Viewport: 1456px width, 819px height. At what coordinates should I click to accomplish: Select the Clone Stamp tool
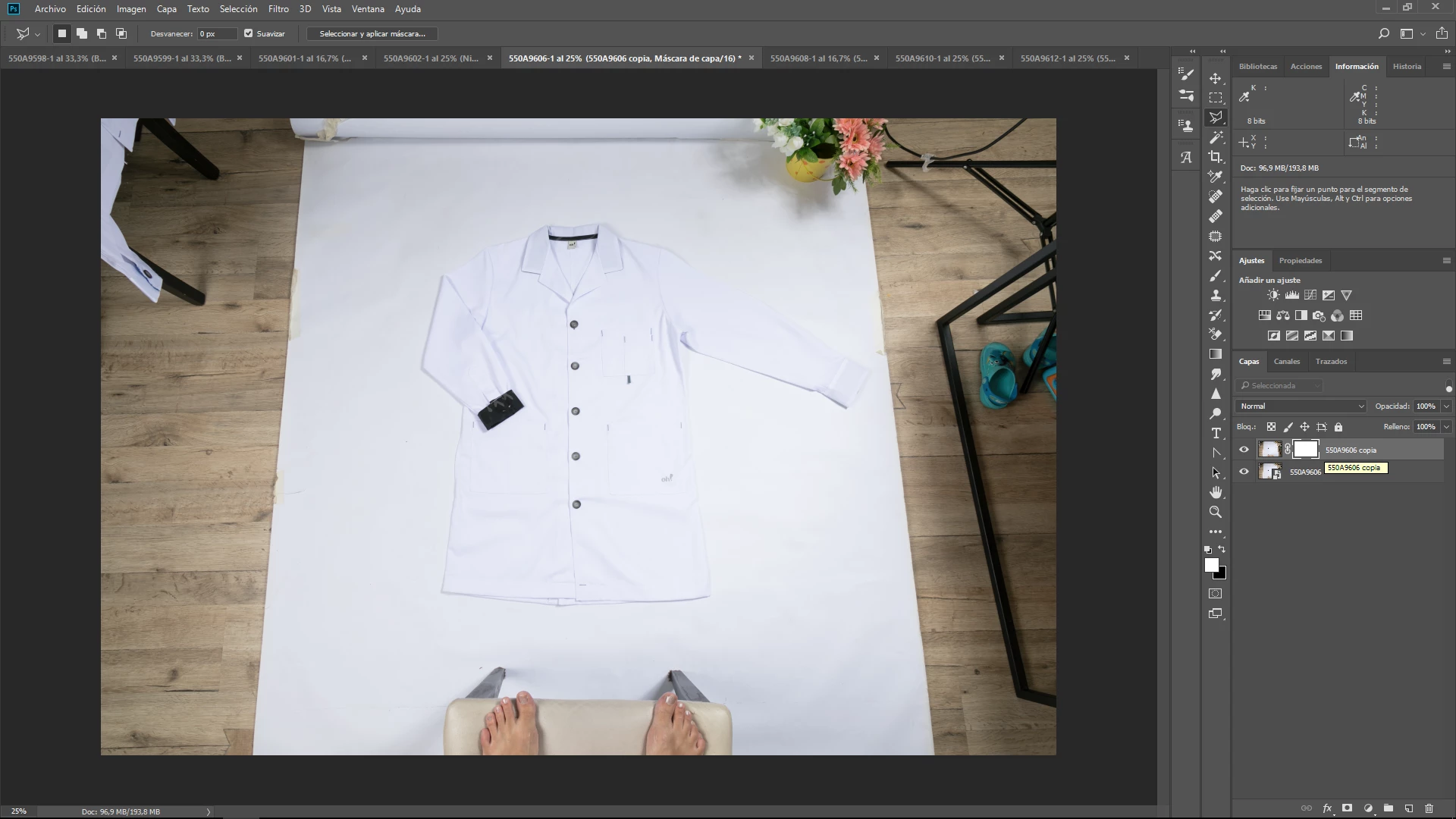click(x=1216, y=295)
